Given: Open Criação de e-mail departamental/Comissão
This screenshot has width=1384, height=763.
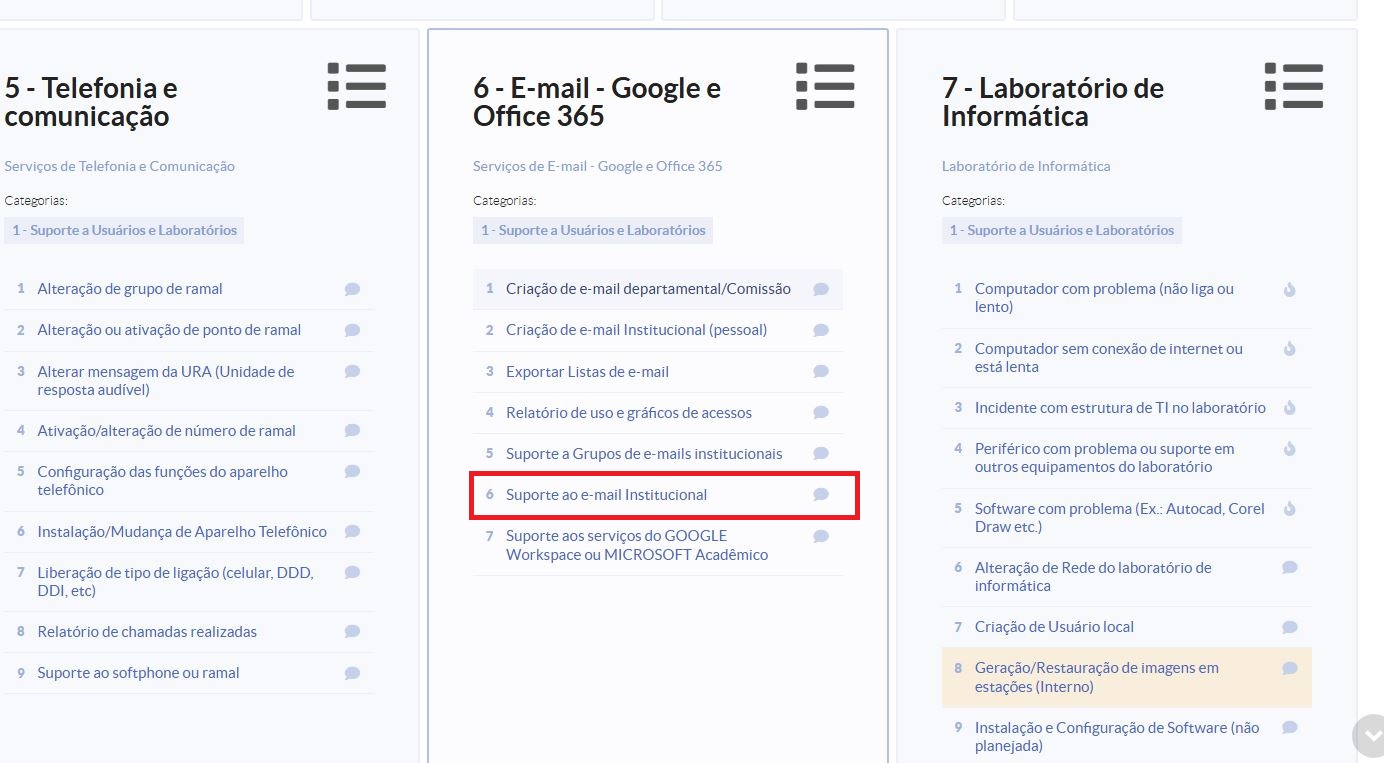Looking at the screenshot, I should coord(648,289).
